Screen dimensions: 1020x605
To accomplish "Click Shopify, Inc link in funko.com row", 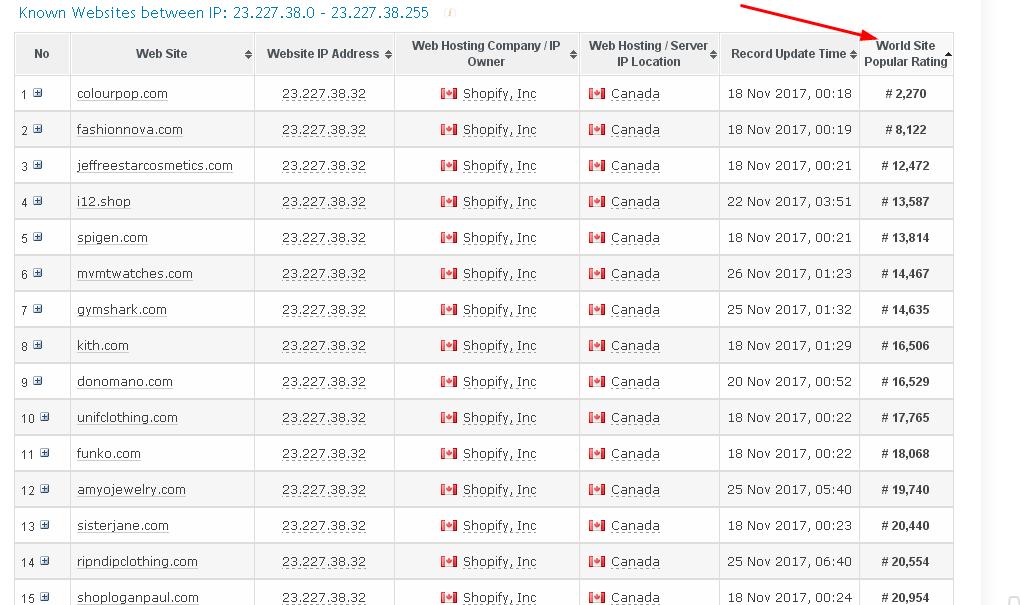I will click(499, 454).
